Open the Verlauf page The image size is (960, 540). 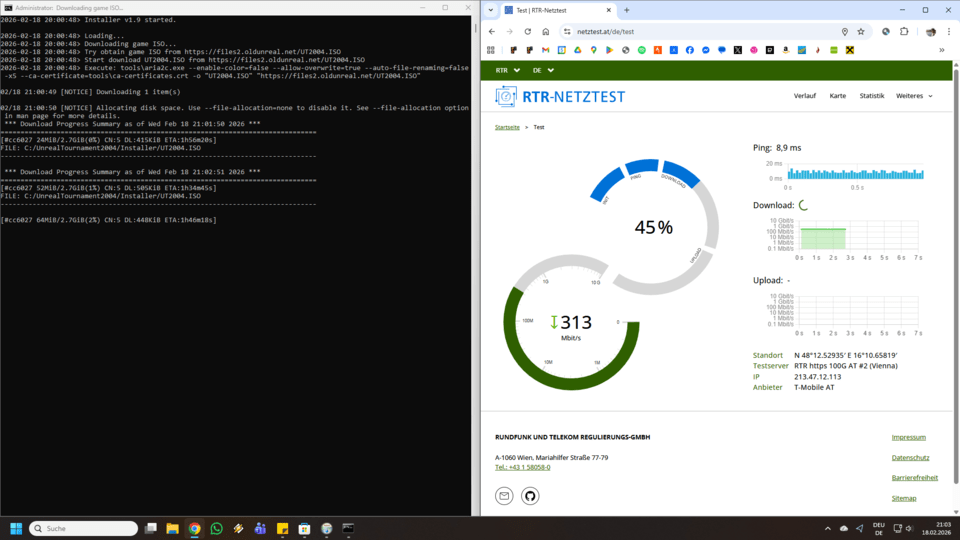(804, 96)
